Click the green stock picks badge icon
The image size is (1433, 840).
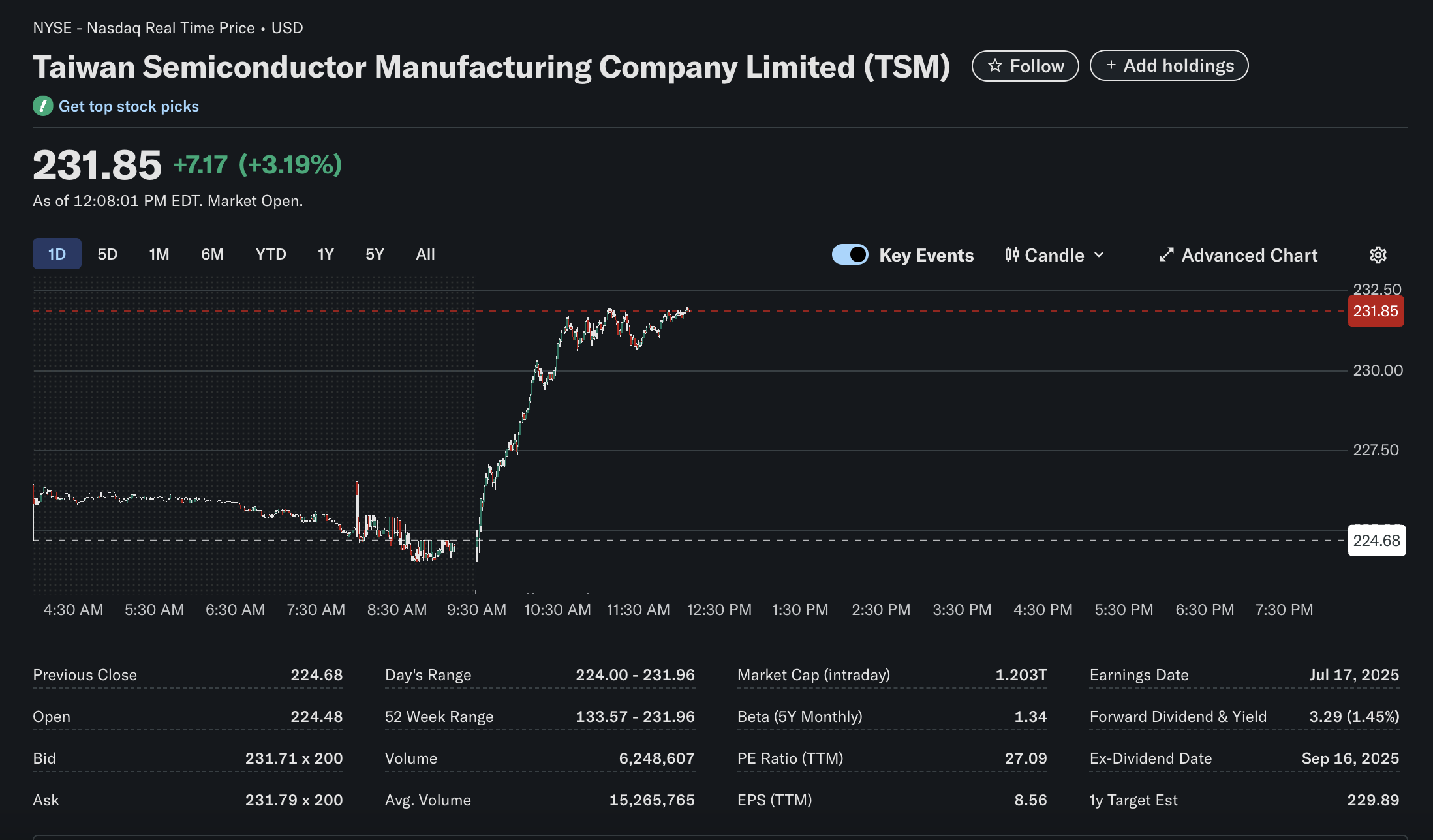pos(43,106)
